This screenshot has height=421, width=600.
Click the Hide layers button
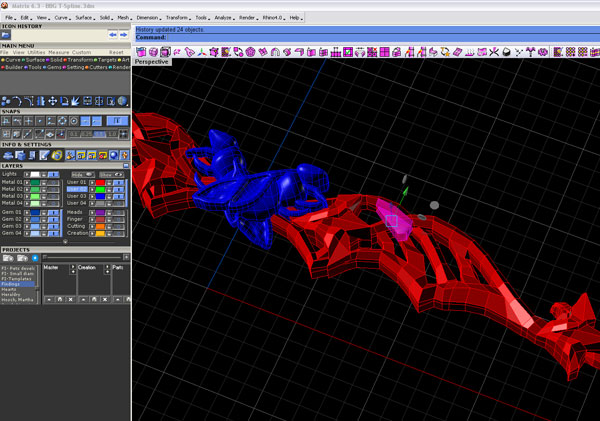pos(83,175)
